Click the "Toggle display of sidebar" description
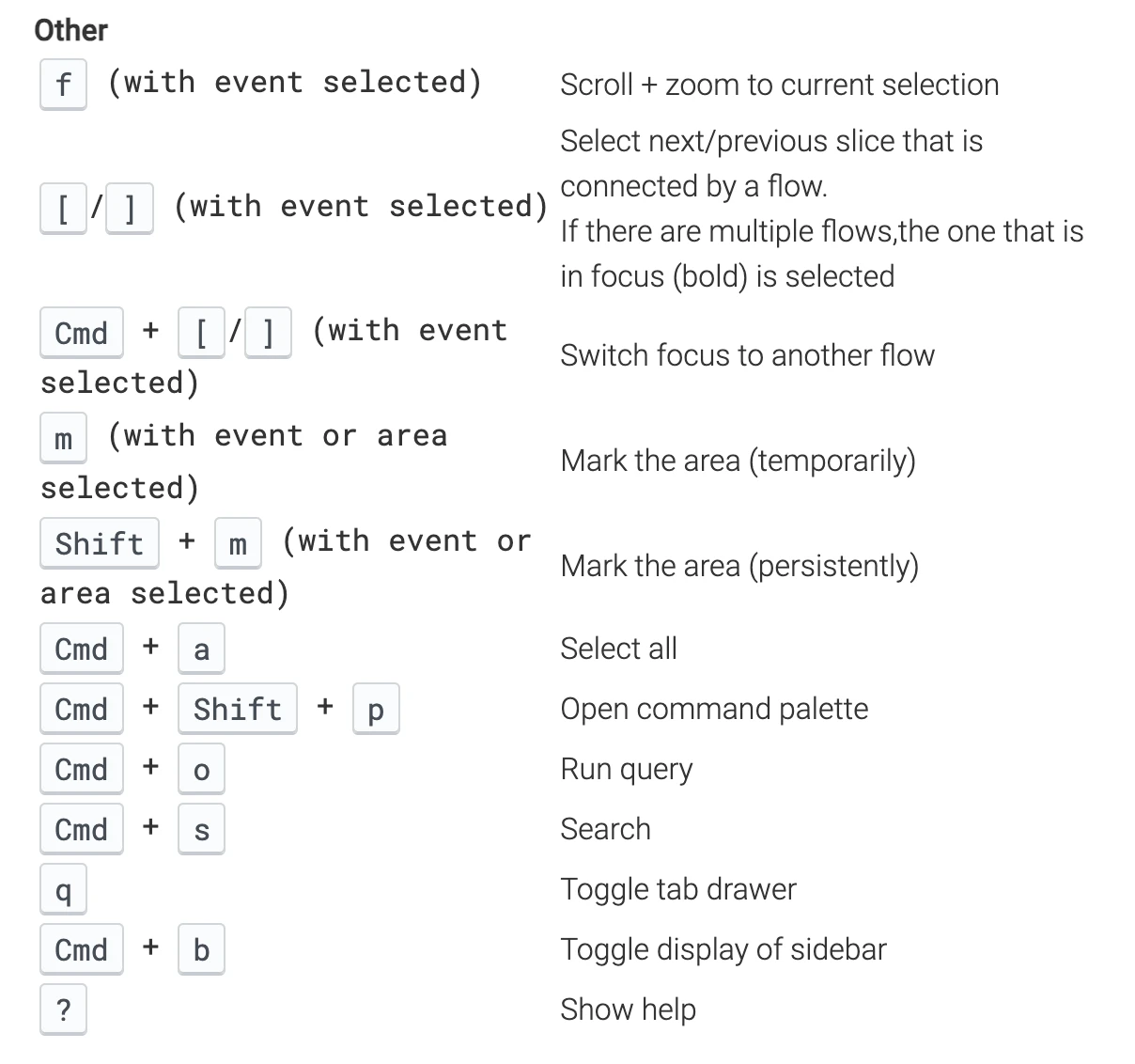 pyautogui.click(x=723, y=949)
